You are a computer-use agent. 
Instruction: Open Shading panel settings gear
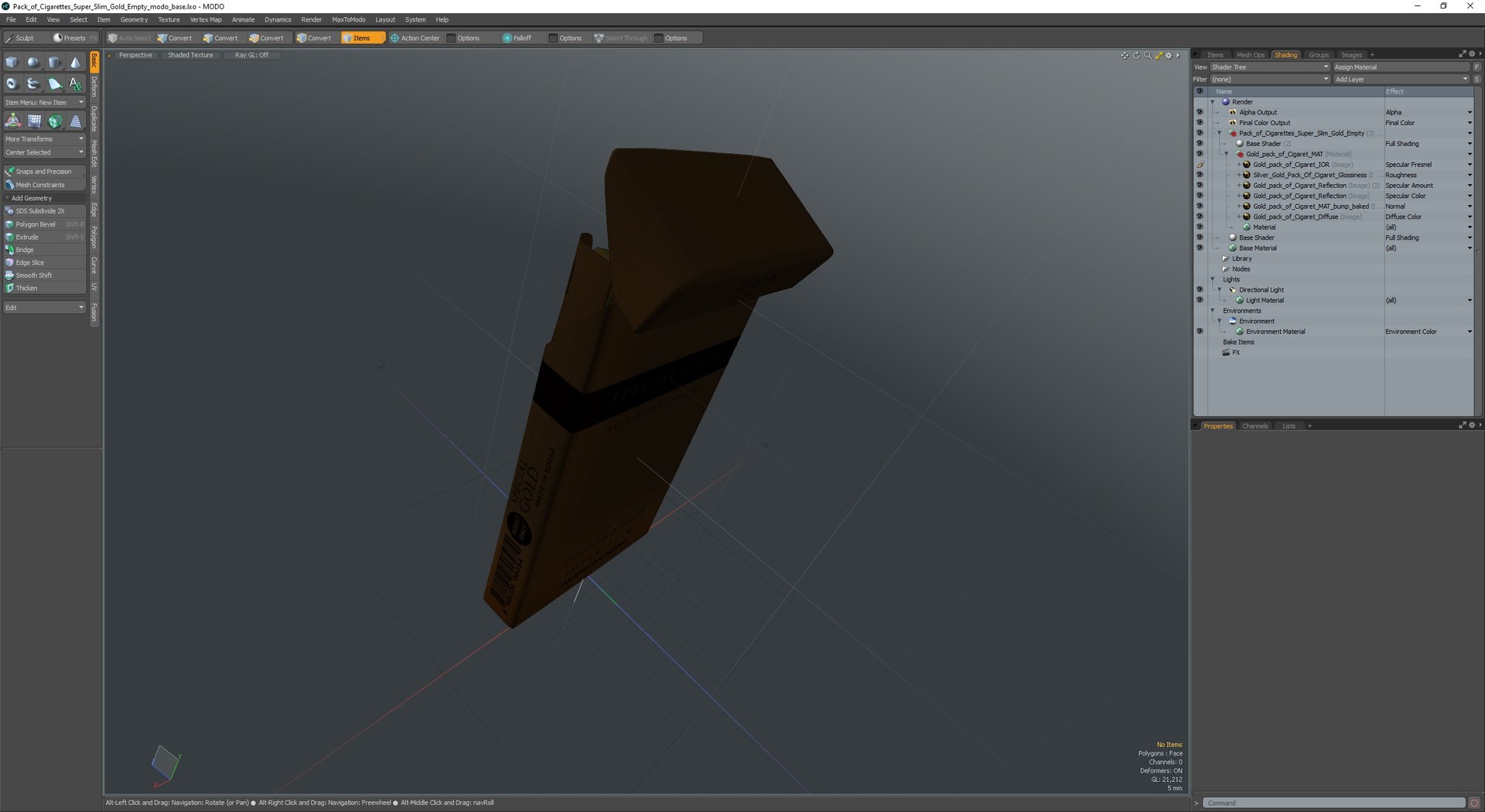(1472, 54)
